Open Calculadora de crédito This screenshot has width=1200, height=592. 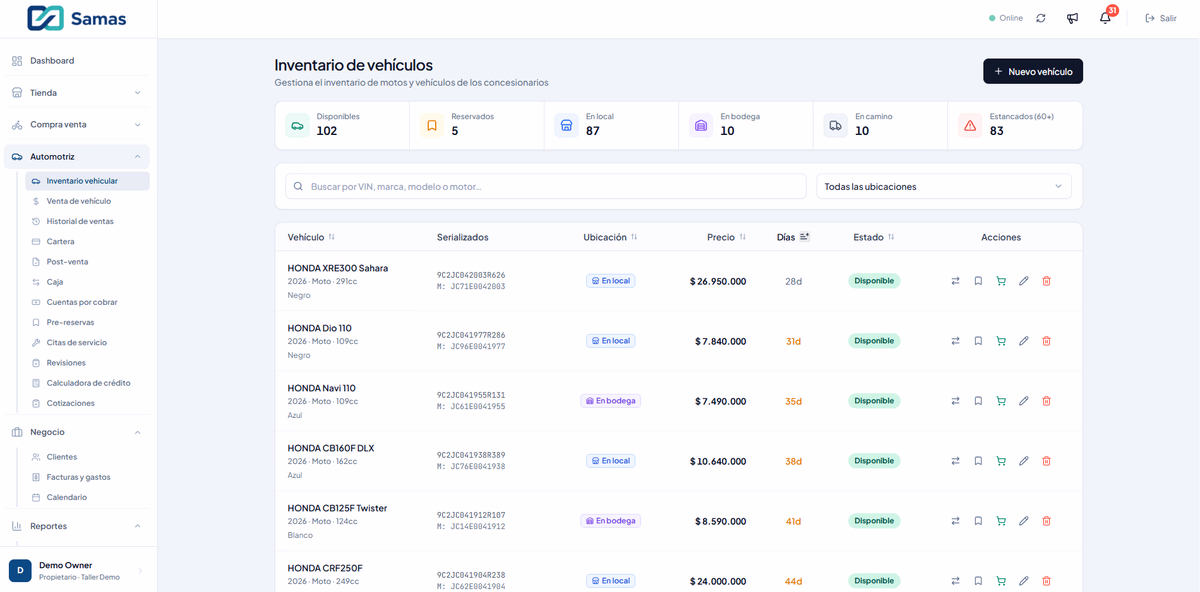pyautogui.click(x=87, y=383)
